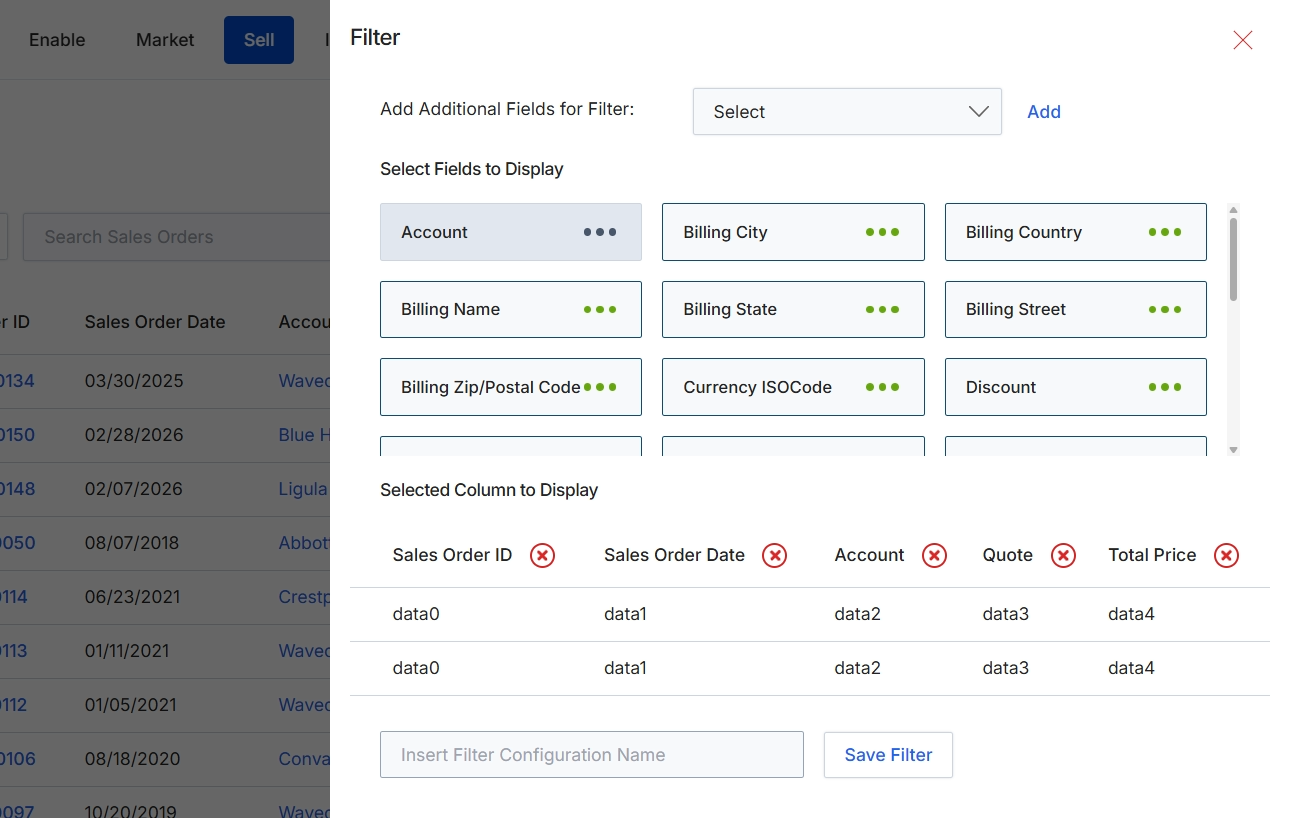Select the Currency ISOCode field card
This screenshot has width=1290, height=818.
point(793,387)
